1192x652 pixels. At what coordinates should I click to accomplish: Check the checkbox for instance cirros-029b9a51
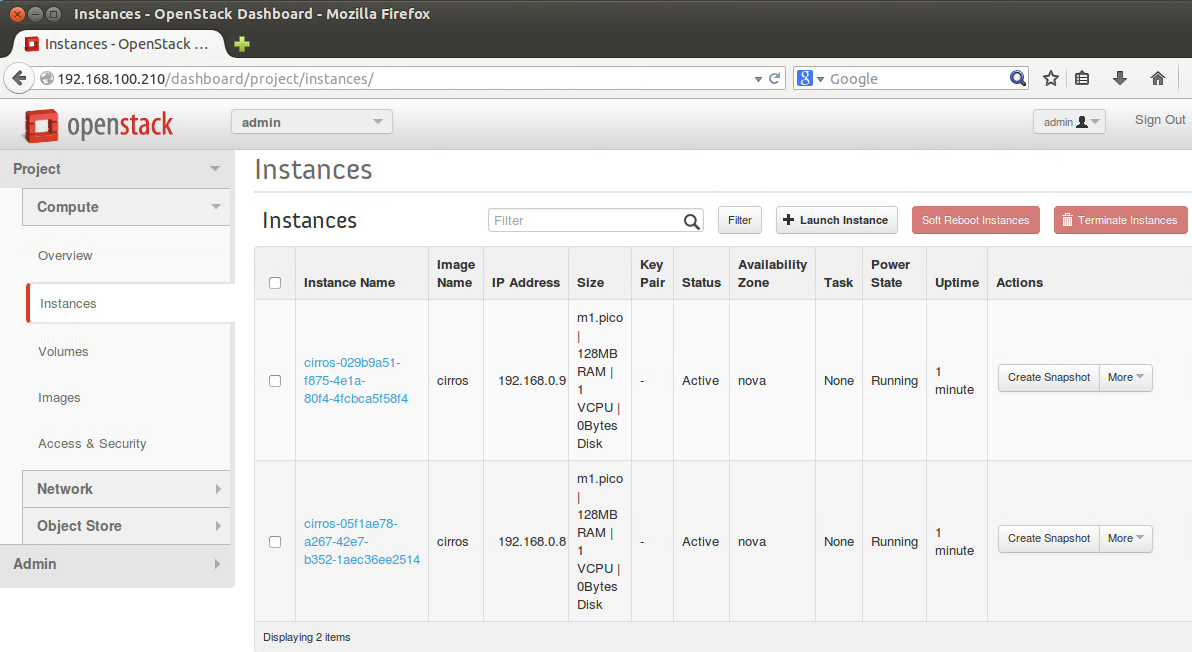click(275, 380)
